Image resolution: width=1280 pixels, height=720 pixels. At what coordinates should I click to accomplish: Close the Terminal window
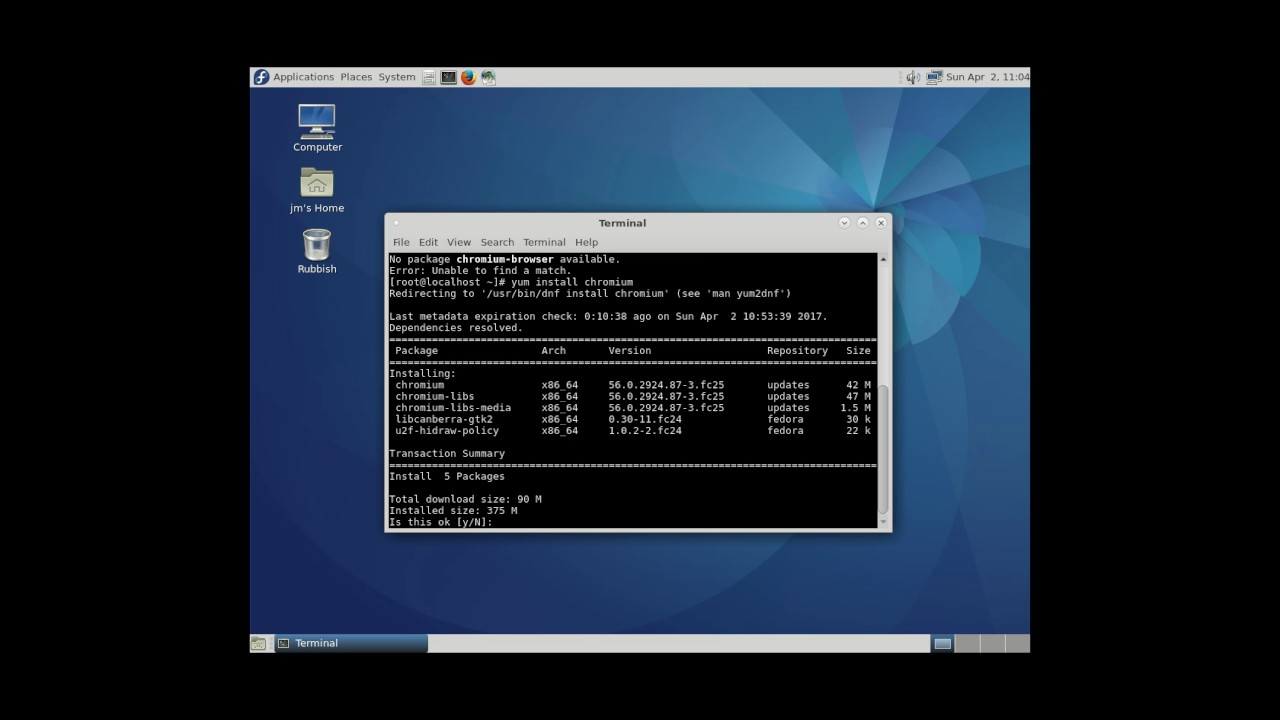tap(881, 223)
